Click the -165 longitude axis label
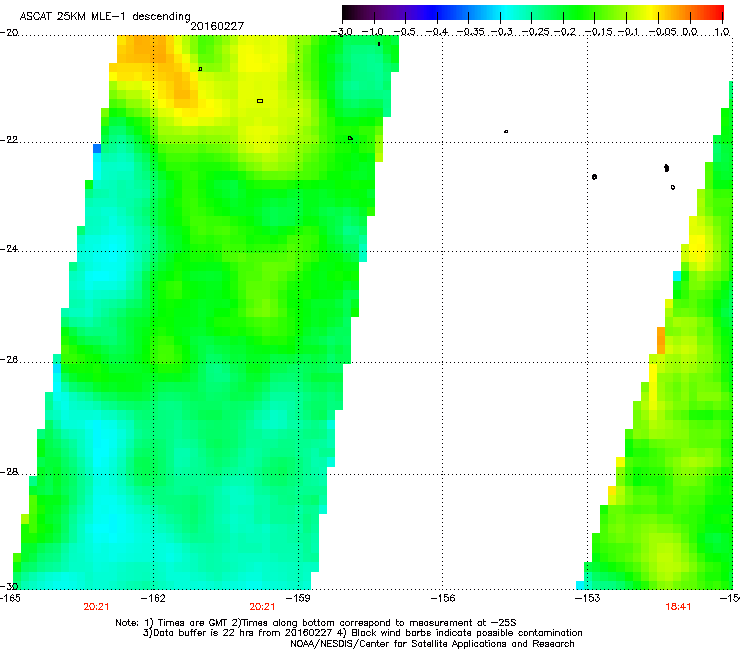The width and height of the screenshot is (740, 650). pyautogui.click(x=10, y=598)
